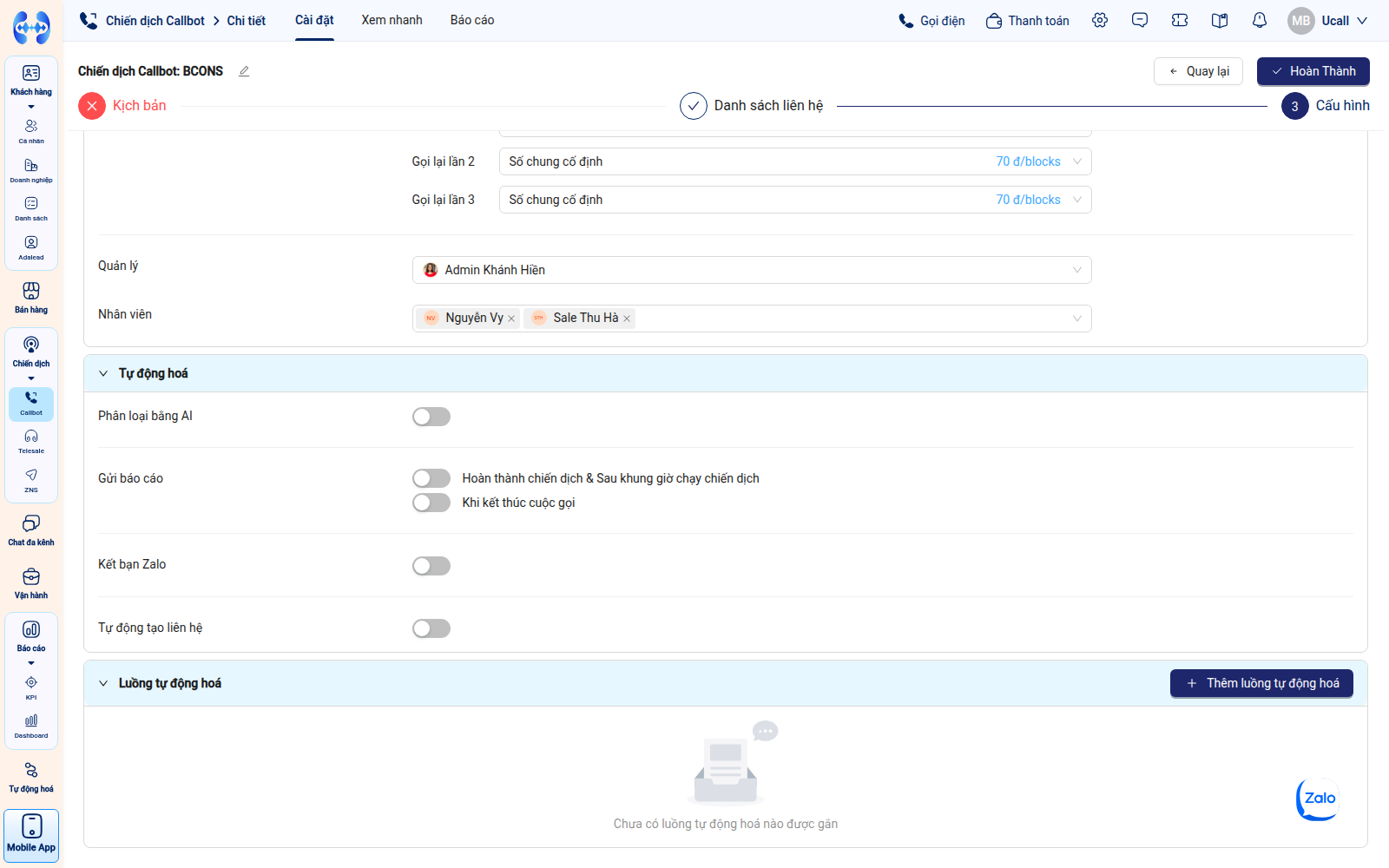
Task: Open the floating Zalo chat icon
Action: tap(1319, 799)
